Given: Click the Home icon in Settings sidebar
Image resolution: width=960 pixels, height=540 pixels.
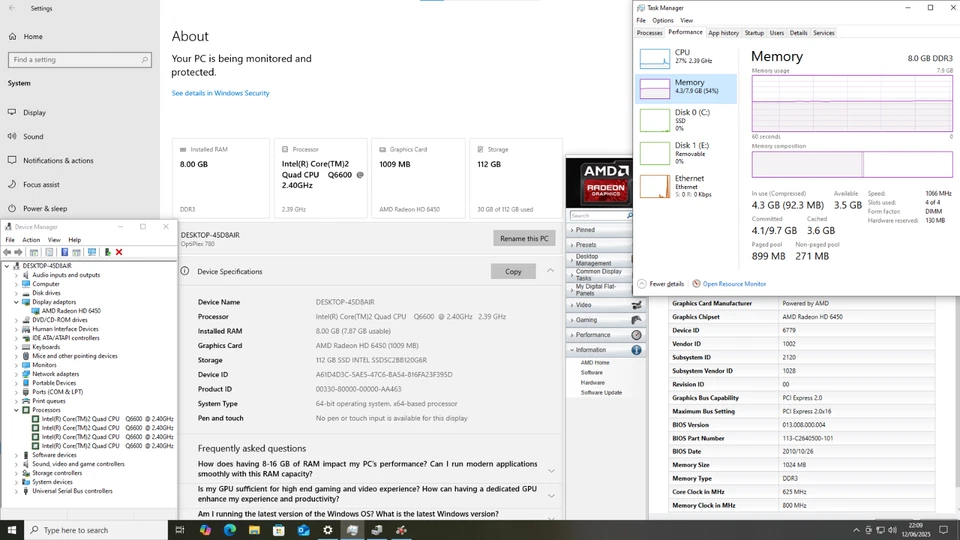Looking at the screenshot, I should (x=12, y=37).
